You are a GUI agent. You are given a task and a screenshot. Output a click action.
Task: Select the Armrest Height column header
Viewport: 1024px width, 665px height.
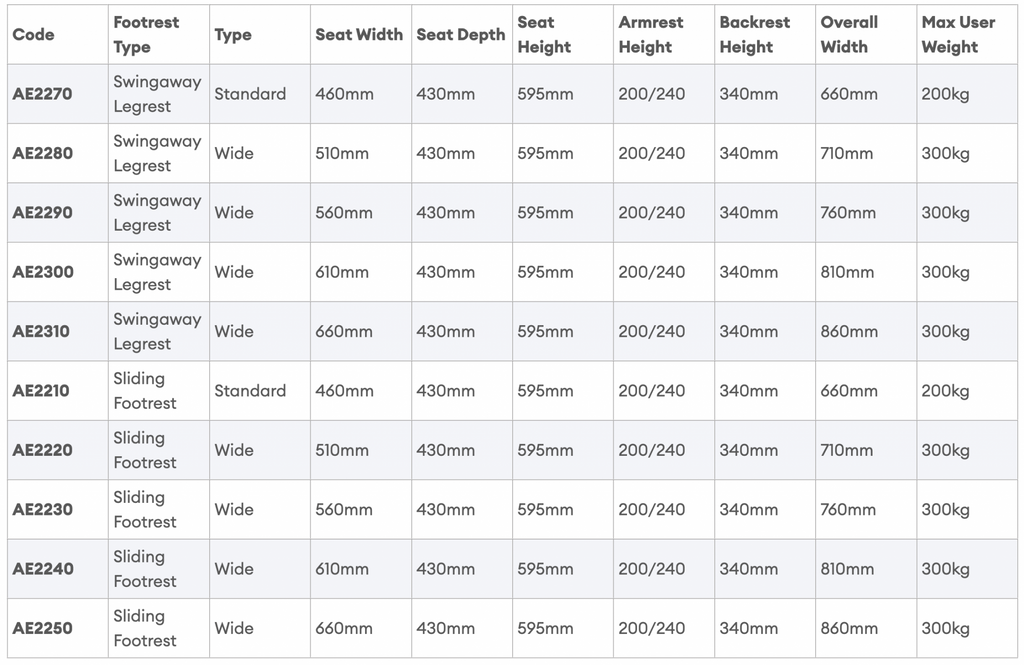pyautogui.click(x=651, y=35)
